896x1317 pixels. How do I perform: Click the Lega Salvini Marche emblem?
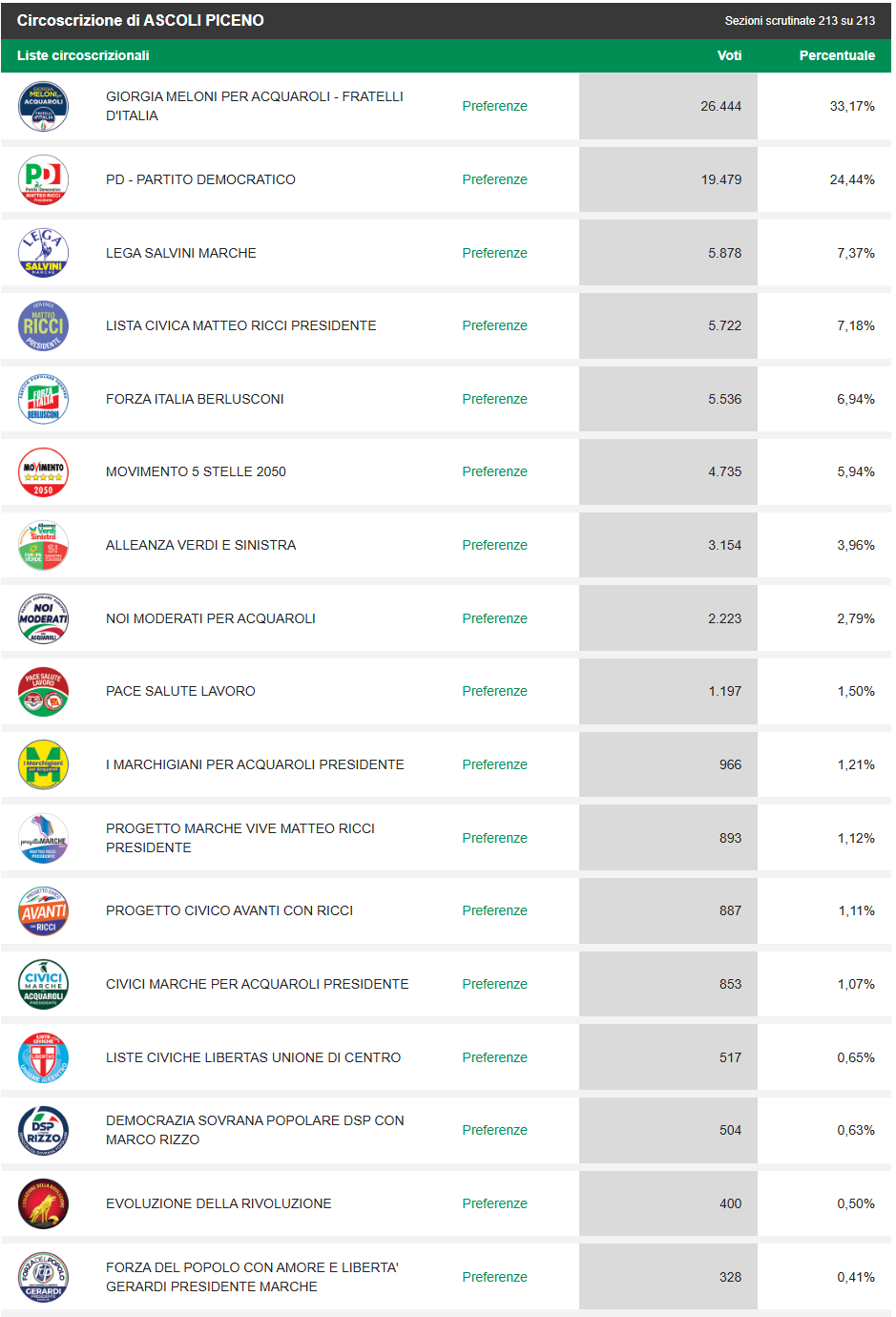(x=43, y=253)
